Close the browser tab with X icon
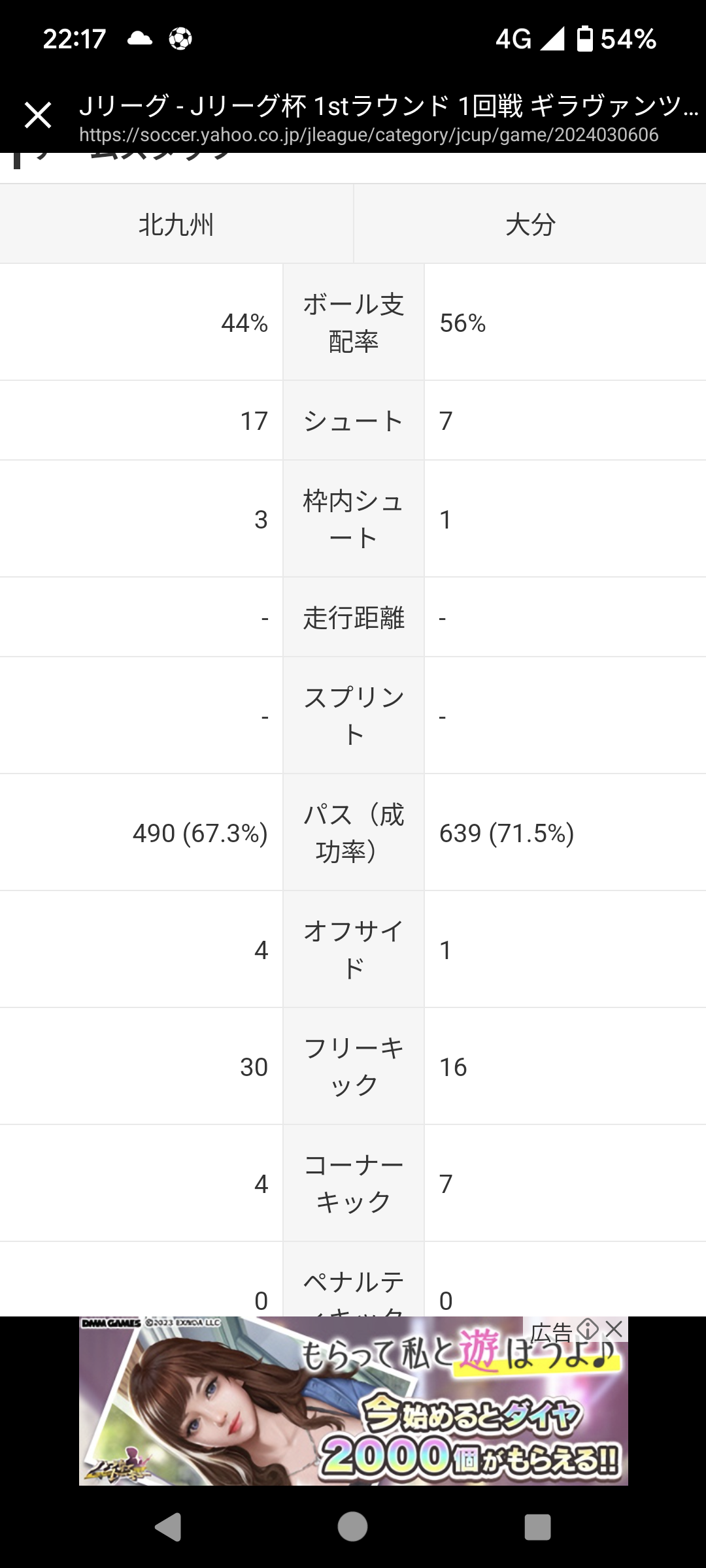The image size is (706, 1568). coord(38,116)
